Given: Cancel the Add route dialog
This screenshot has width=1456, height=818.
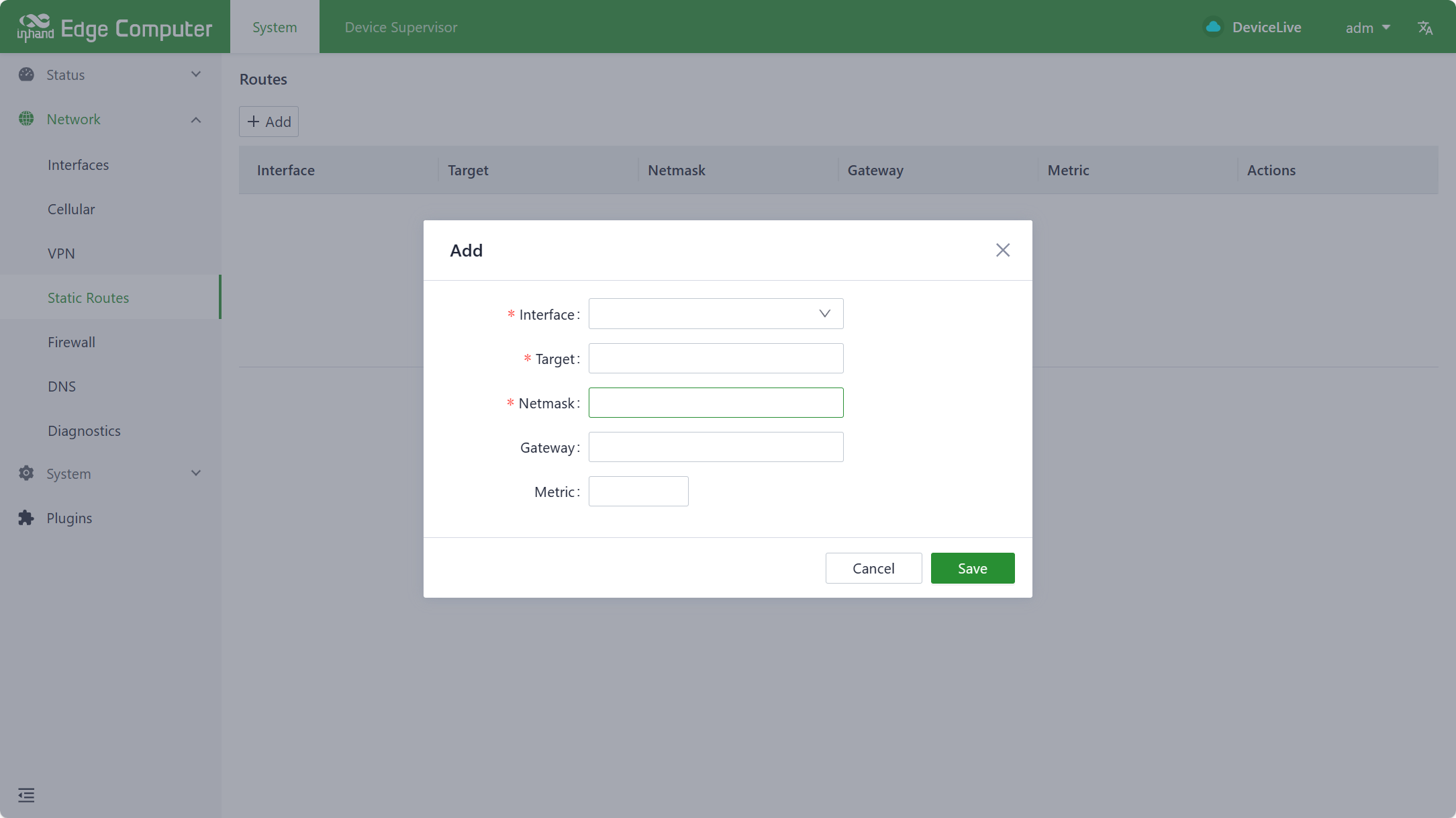Looking at the screenshot, I should click(x=873, y=568).
